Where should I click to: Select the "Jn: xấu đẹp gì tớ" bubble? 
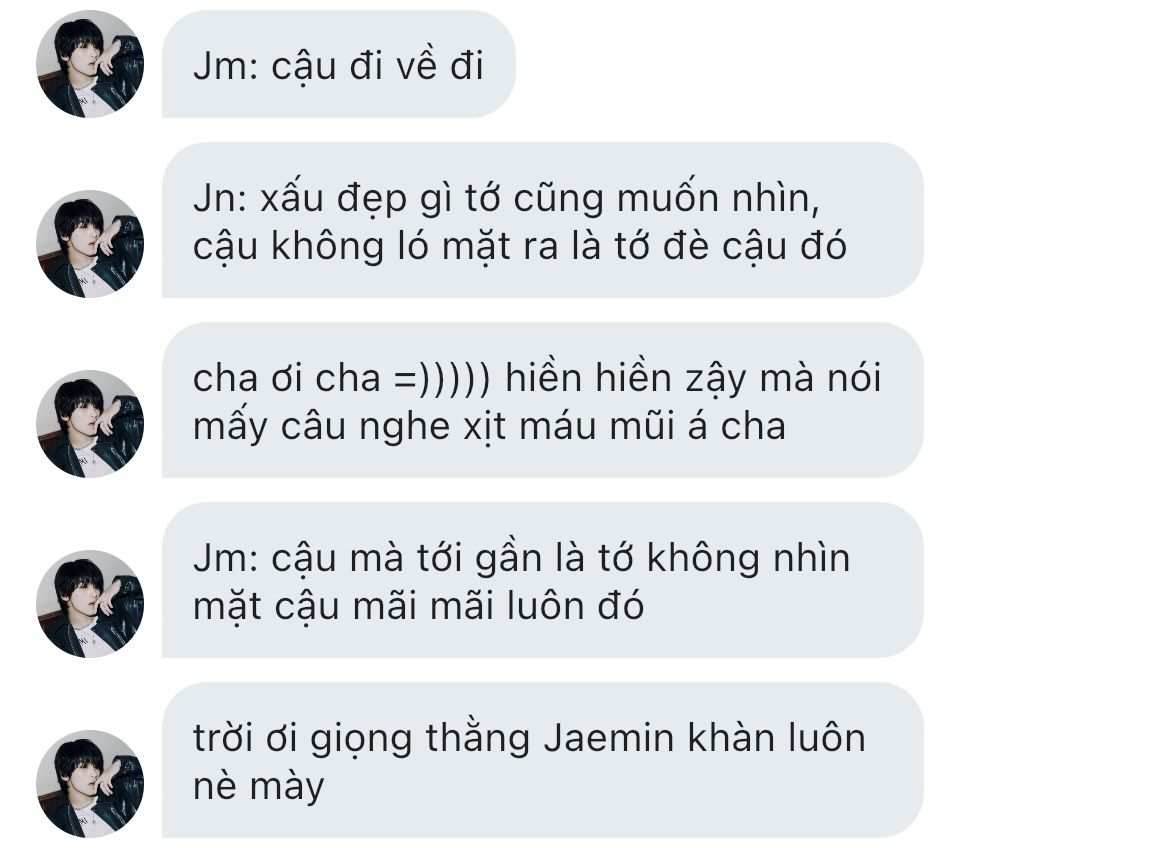[x=542, y=220]
